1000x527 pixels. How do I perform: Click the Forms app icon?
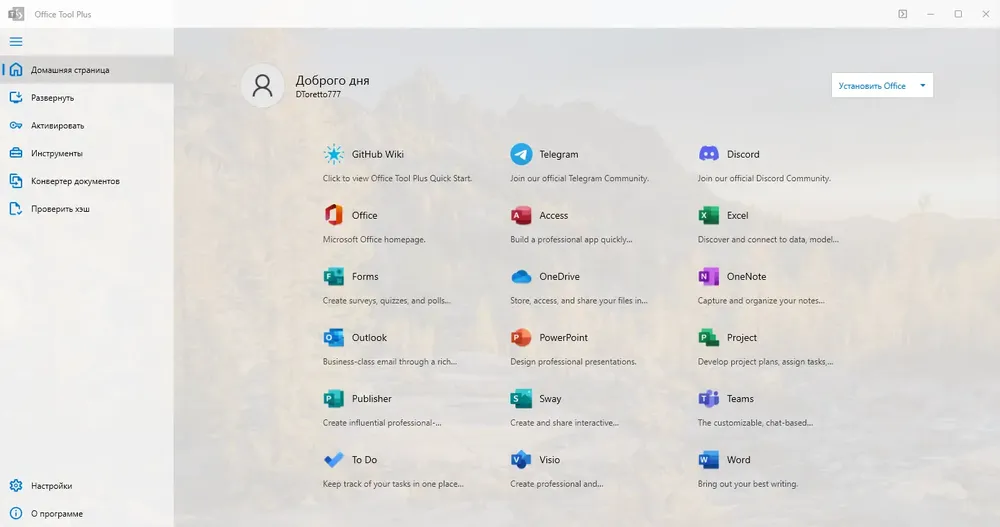point(334,276)
